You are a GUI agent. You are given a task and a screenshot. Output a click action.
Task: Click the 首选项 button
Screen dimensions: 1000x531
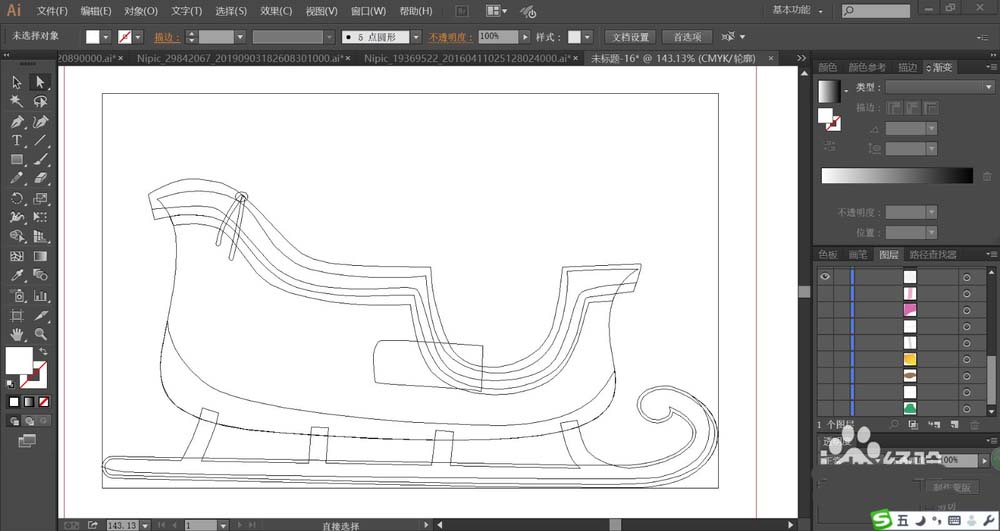[687, 37]
